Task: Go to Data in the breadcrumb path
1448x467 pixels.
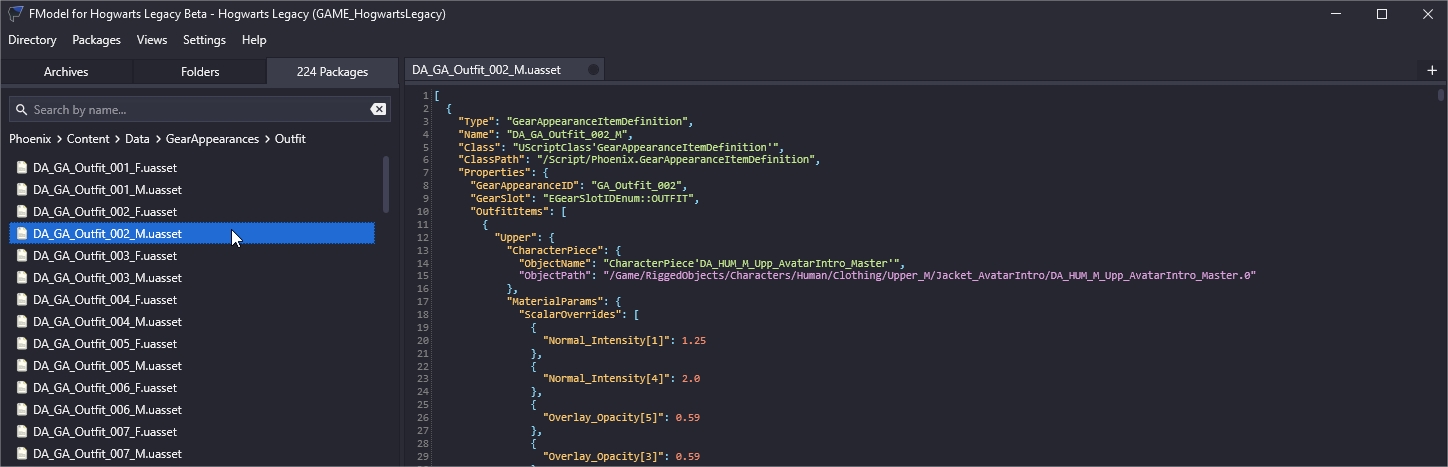Action: point(138,139)
